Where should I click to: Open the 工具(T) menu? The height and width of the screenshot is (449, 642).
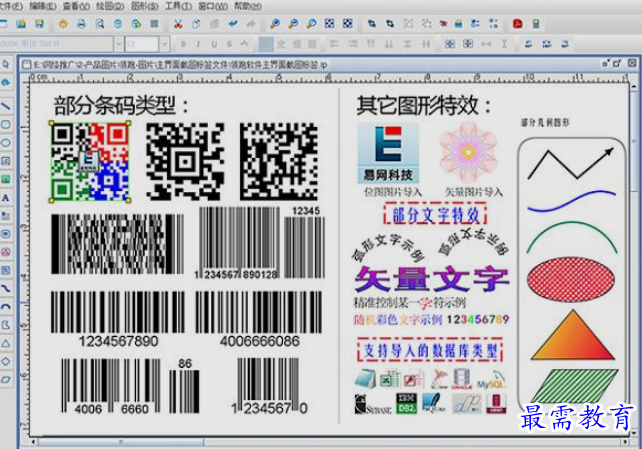click(x=178, y=6)
